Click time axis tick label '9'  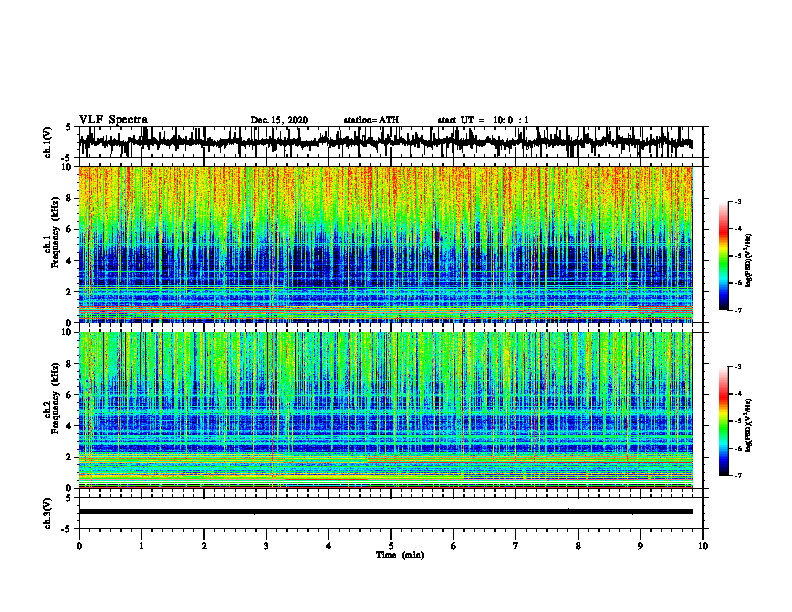(x=640, y=546)
